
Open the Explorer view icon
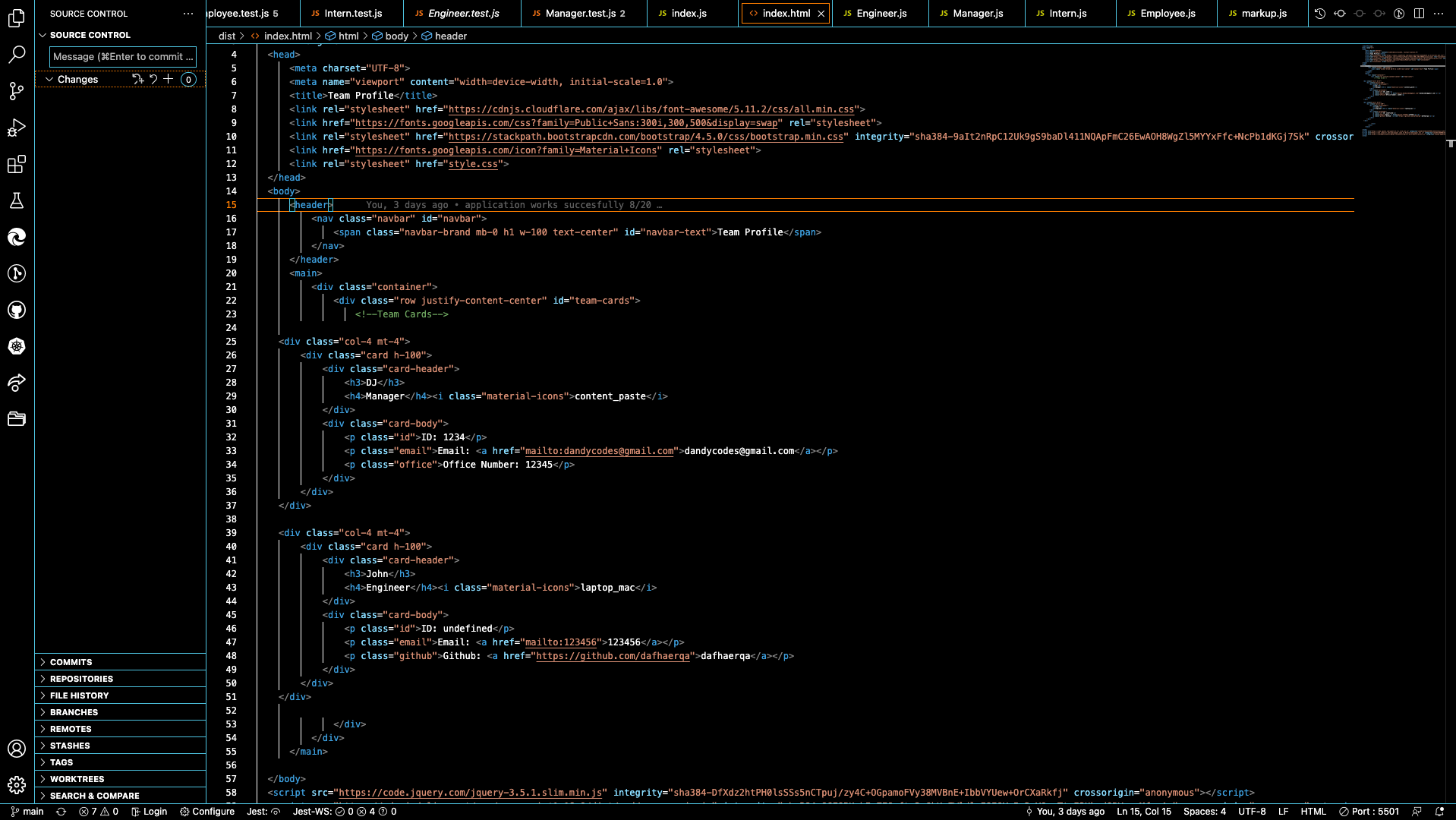17,18
